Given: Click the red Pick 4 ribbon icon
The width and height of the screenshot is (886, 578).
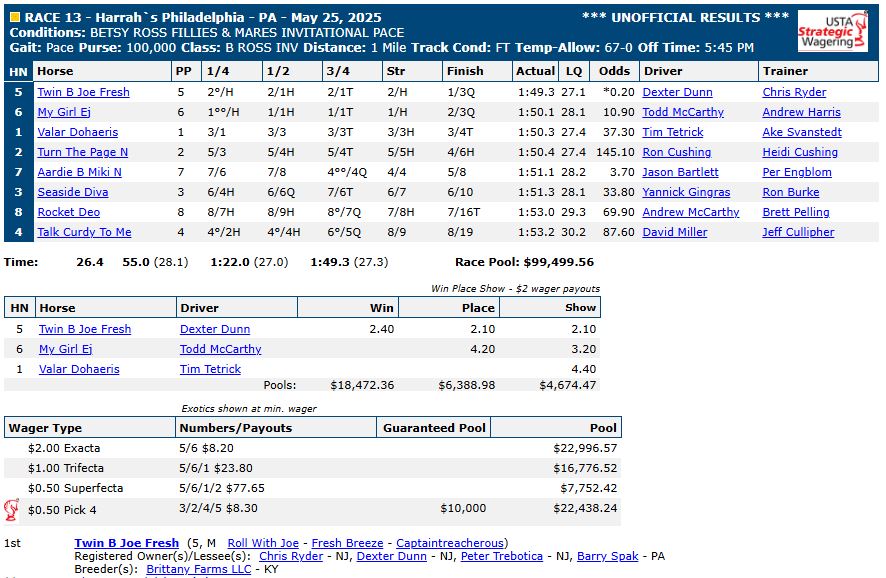Looking at the screenshot, I should click(12, 509).
